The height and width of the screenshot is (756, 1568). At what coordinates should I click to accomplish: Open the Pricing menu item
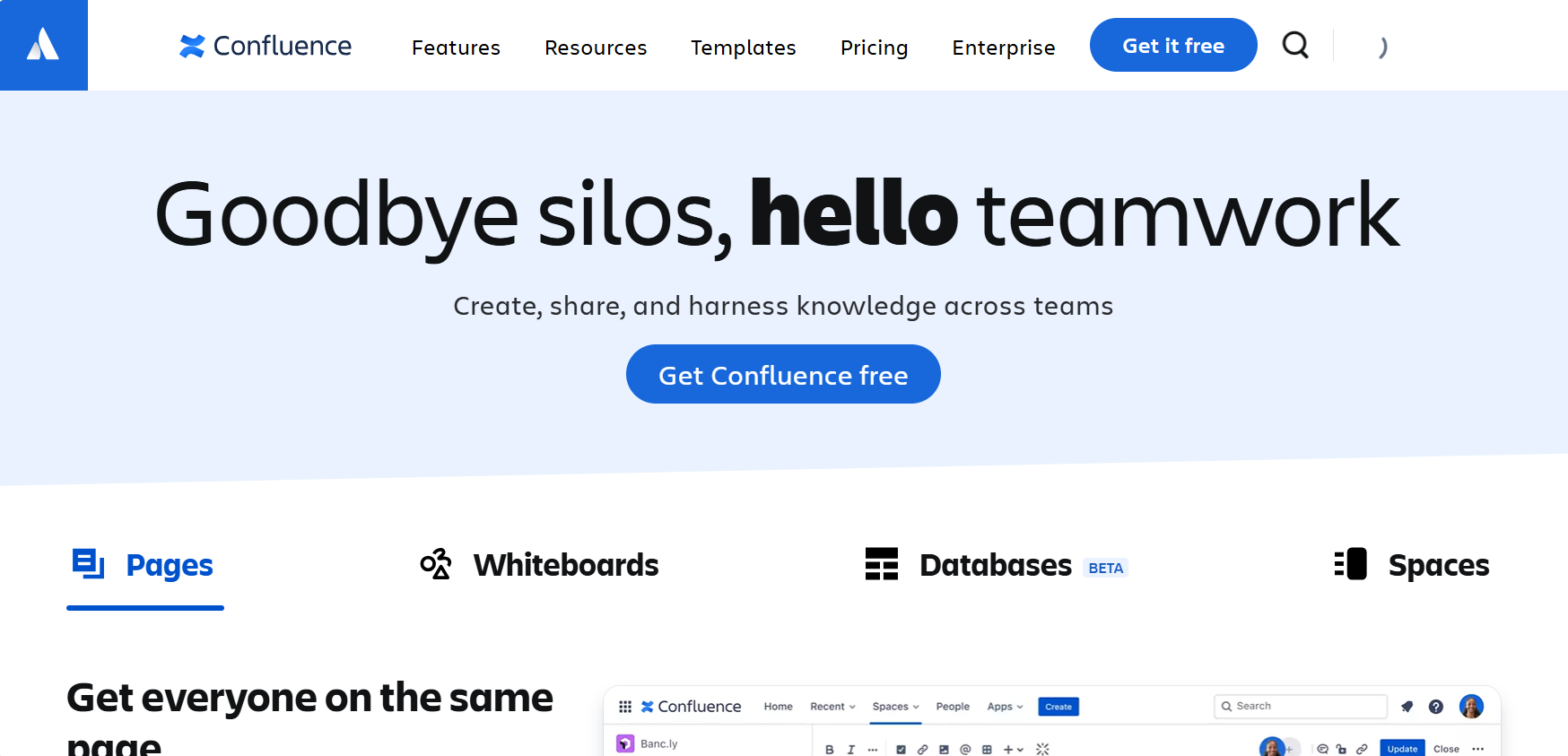[x=874, y=48]
